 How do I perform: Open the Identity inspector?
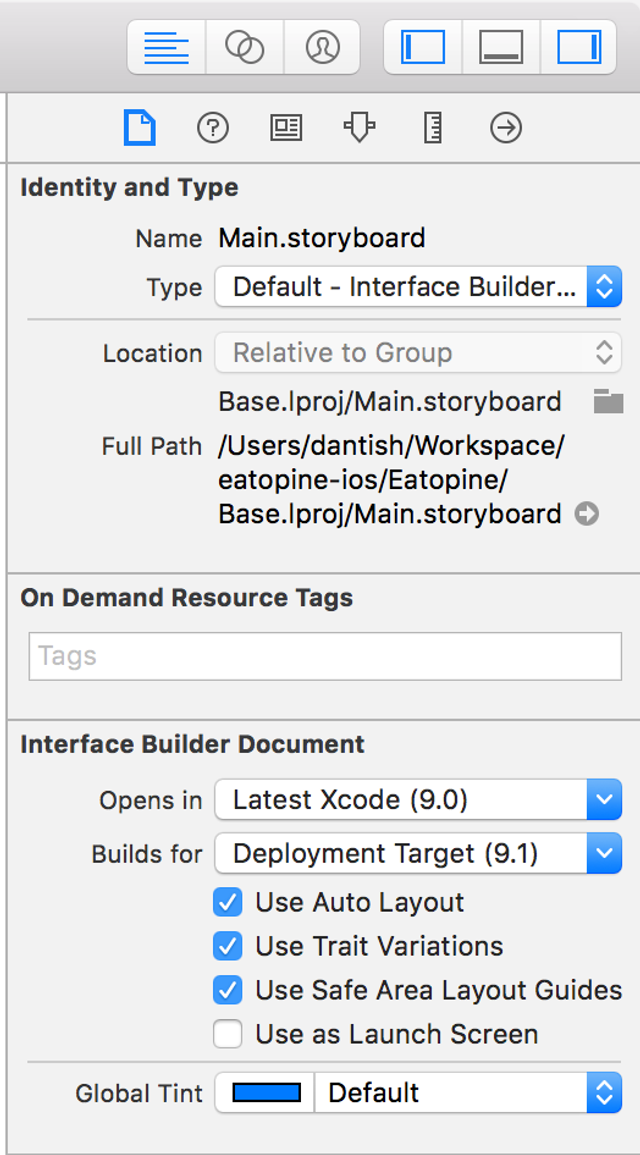click(286, 128)
